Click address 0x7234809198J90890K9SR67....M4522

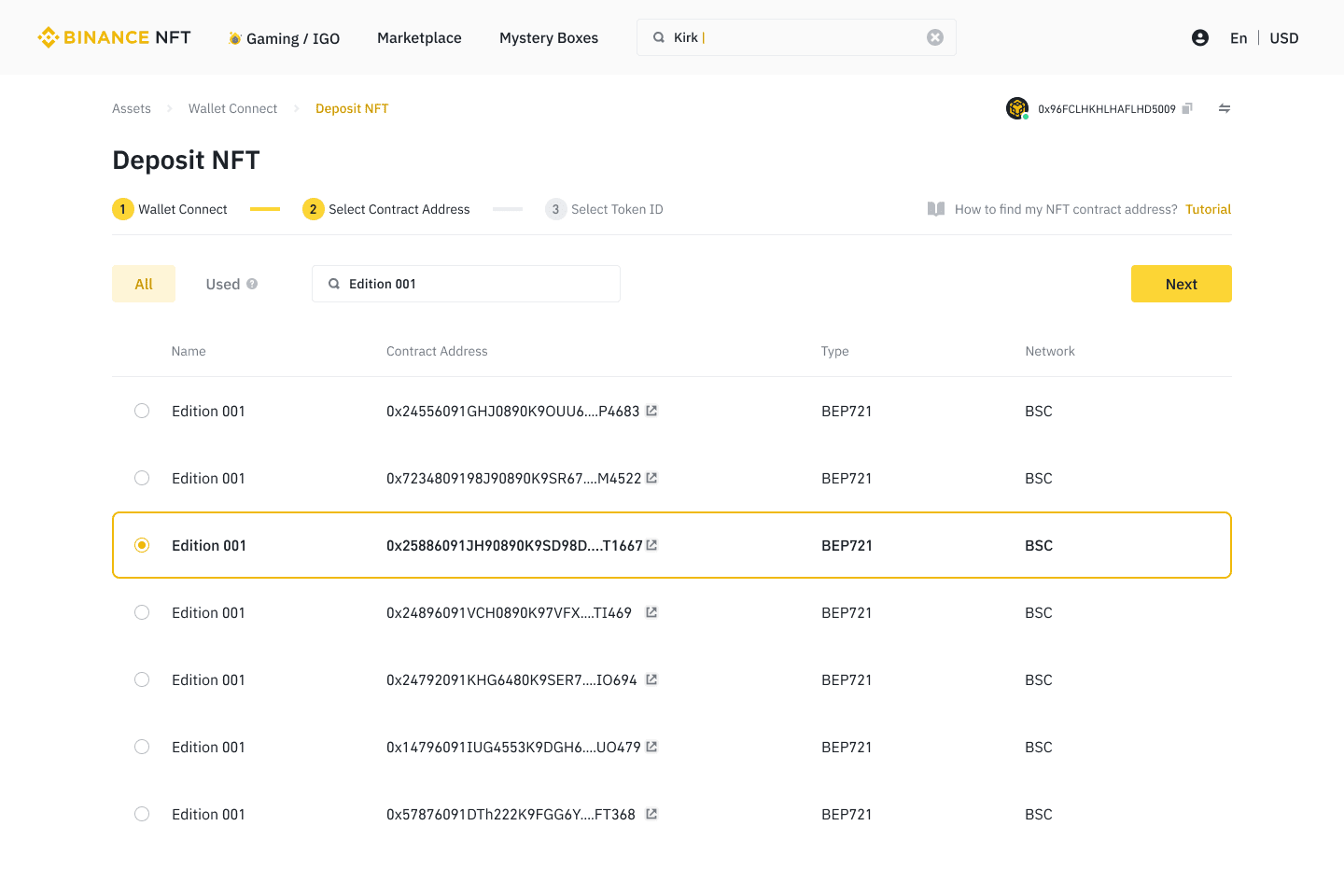pyautogui.click(x=514, y=478)
